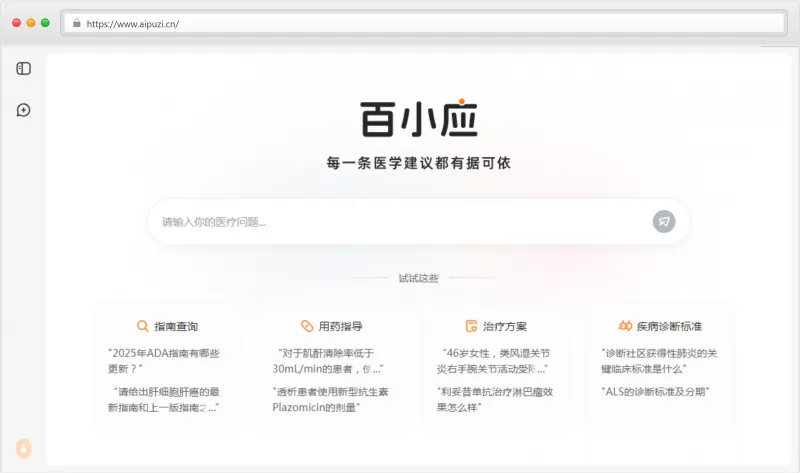
Task: Click the 治疗方案 document icon
Action: tap(471, 326)
